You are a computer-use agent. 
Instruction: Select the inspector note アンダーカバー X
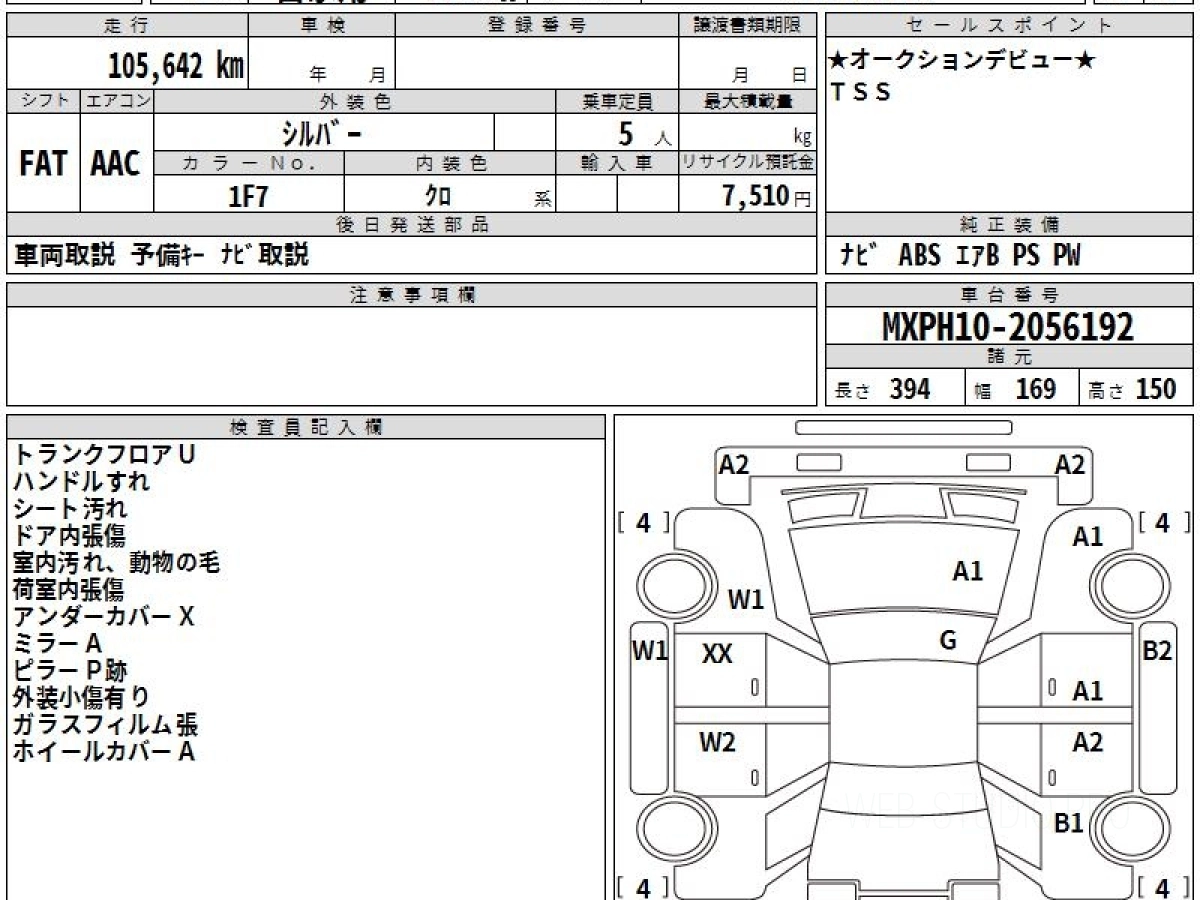103,616
